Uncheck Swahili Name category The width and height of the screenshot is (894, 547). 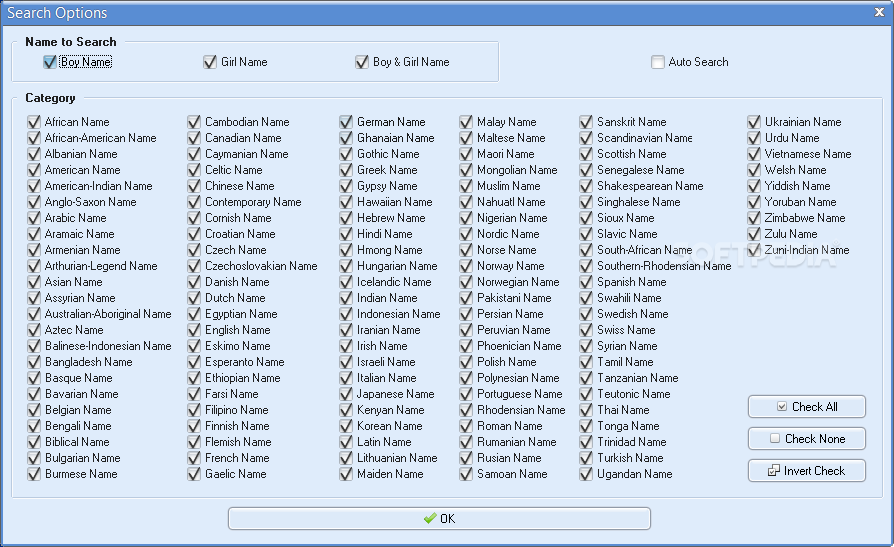(x=586, y=298)
